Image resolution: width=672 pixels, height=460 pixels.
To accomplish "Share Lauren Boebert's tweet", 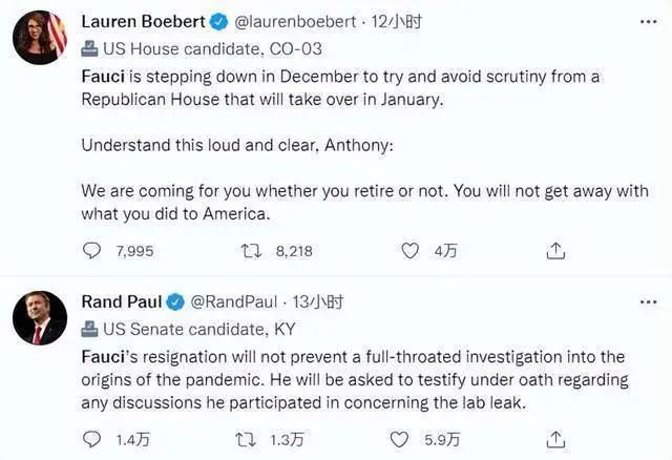I will click(x=558, y=251).
